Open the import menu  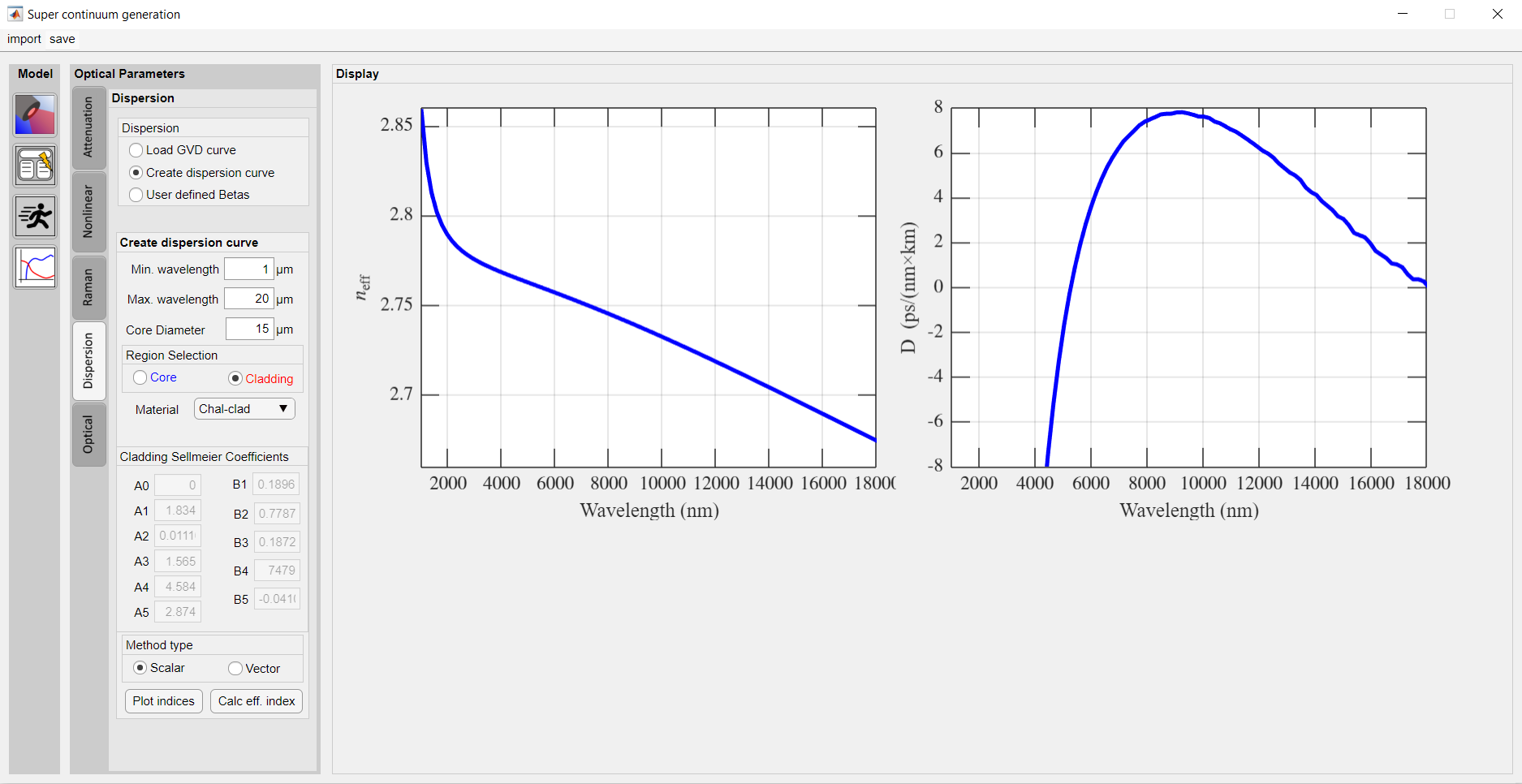24,39
